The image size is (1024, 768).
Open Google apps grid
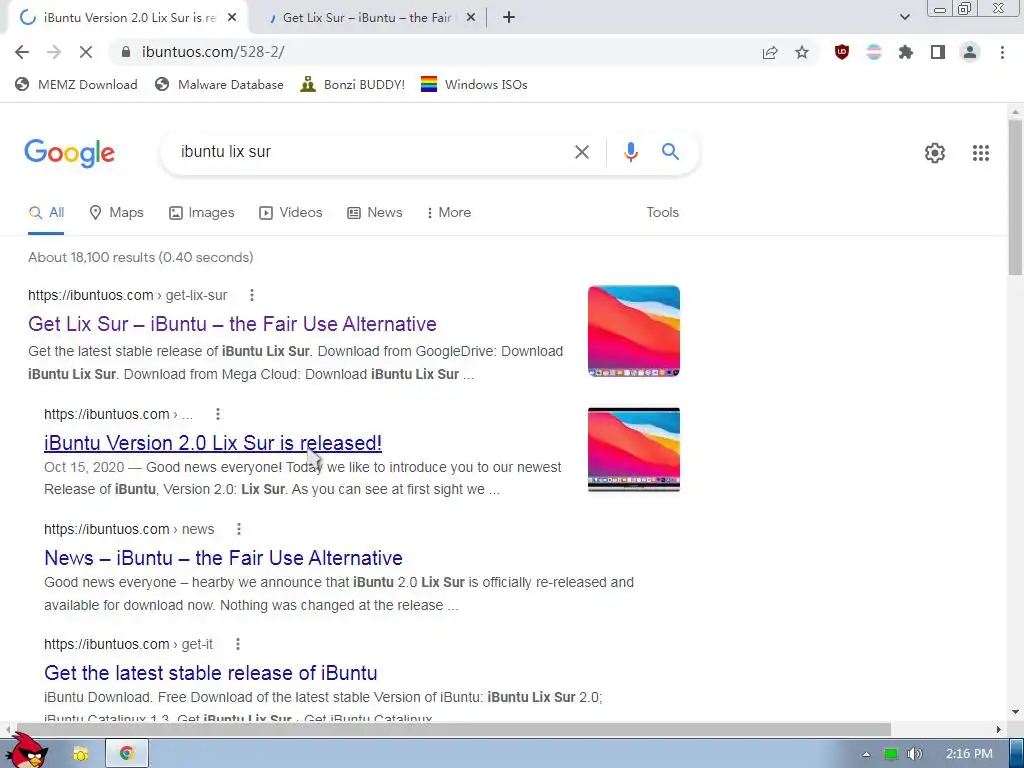tap(980, 153)
